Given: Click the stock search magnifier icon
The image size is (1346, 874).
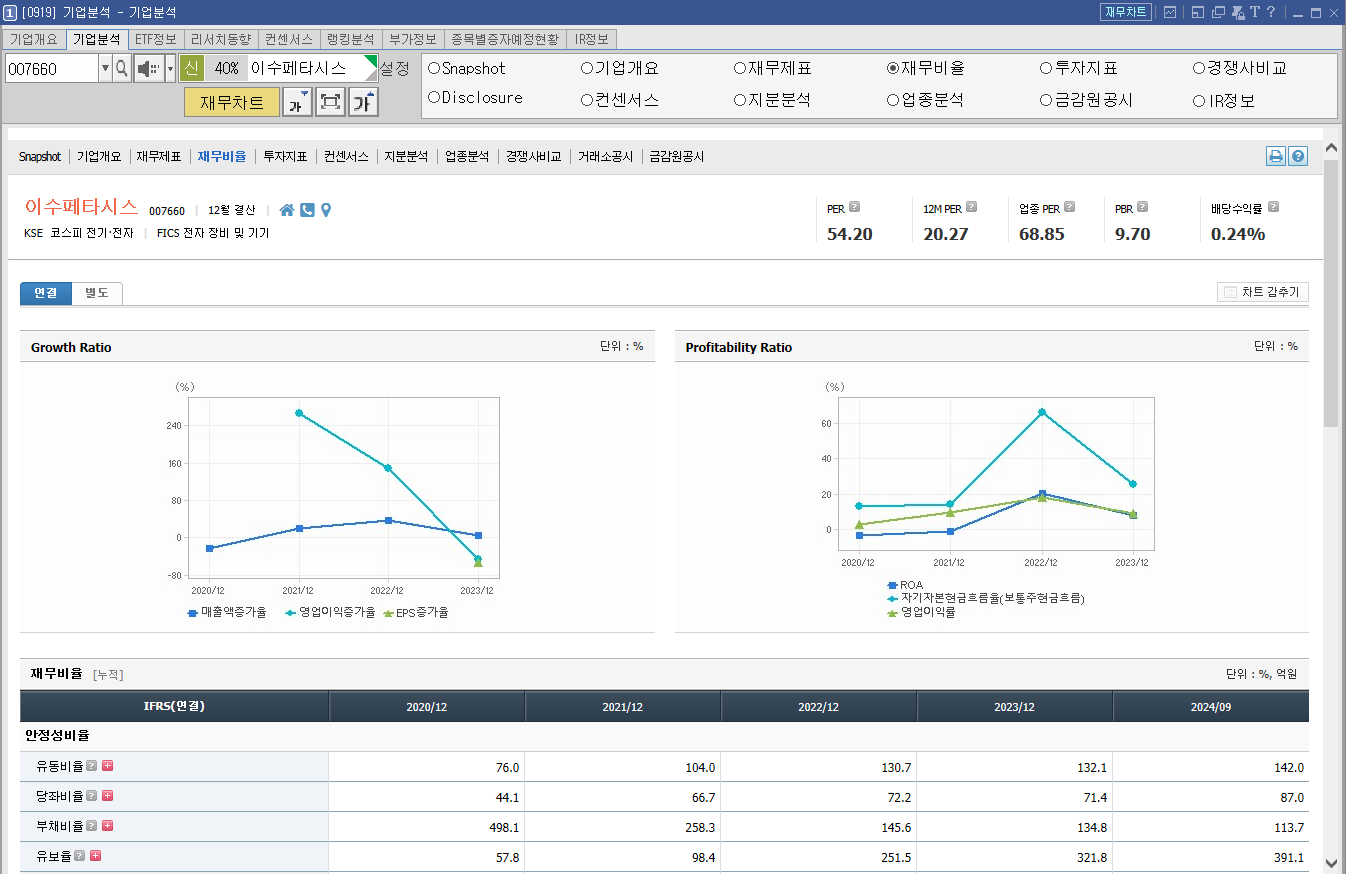Looking at the screenshot, I should (x=122, y=69).
